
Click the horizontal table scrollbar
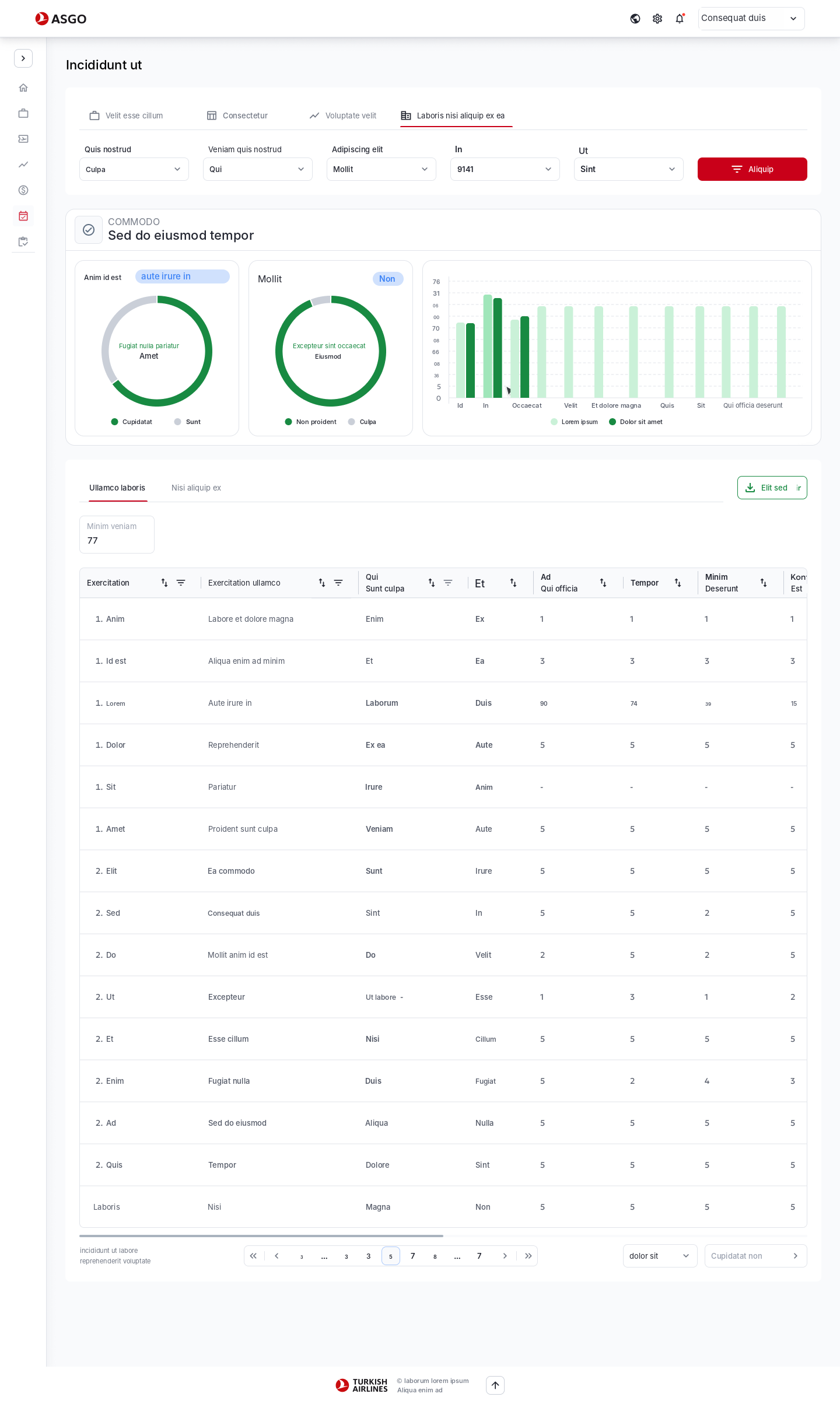tap(261, 1236)
